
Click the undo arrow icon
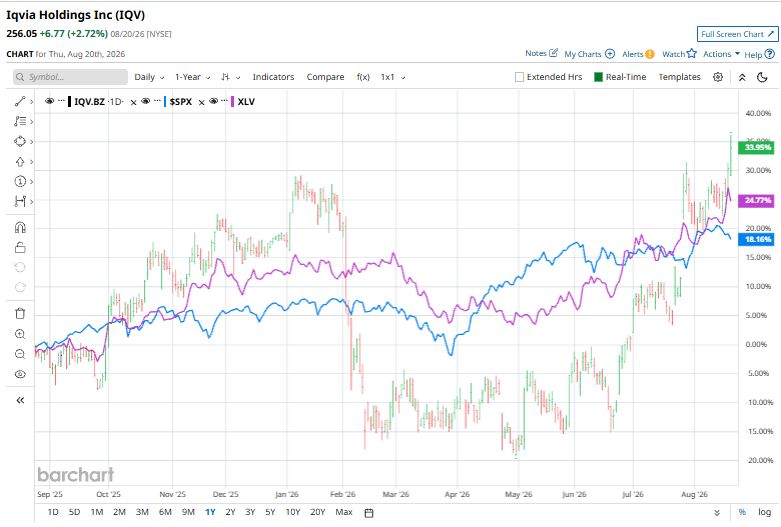pos(20,267)
